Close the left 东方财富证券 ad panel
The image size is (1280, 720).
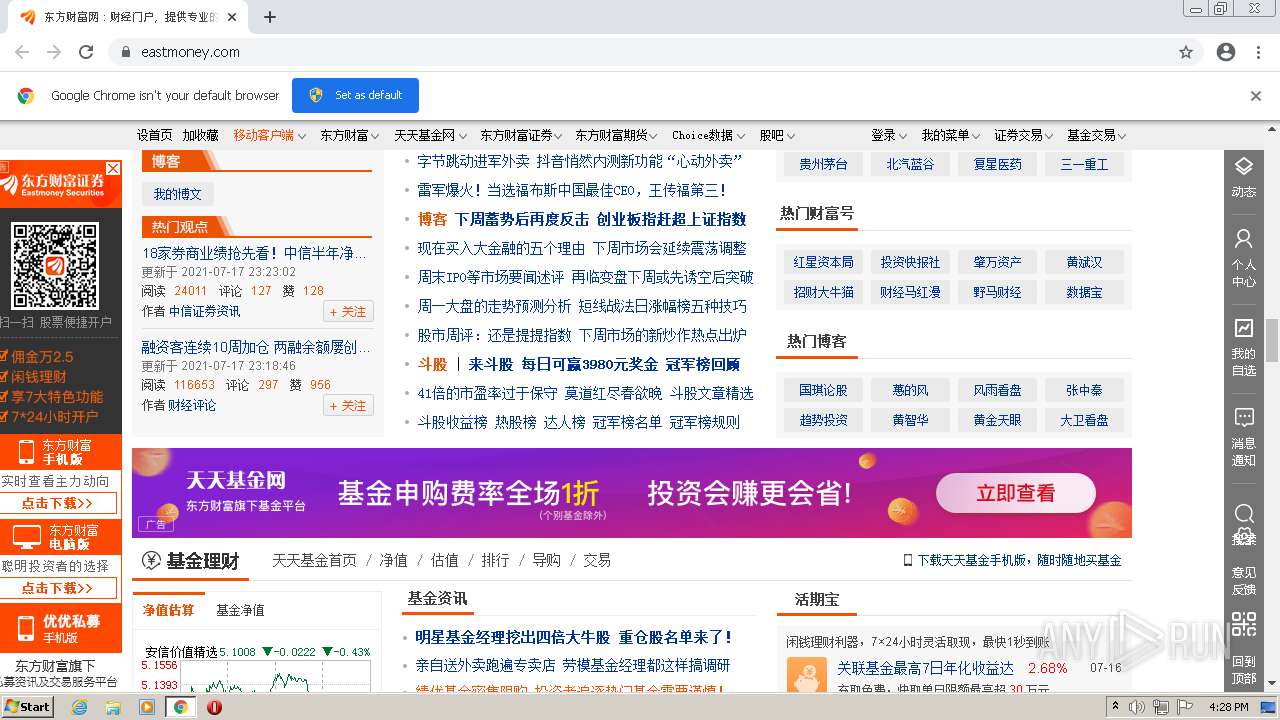(x=113, y=168)
